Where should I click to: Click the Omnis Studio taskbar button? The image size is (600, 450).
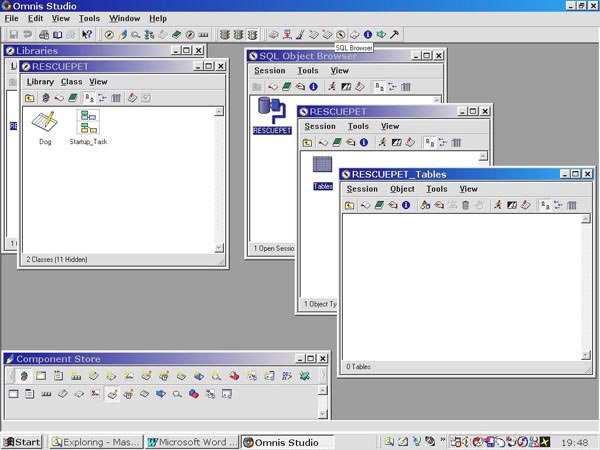pyautogui.click(x=287, y=442)
